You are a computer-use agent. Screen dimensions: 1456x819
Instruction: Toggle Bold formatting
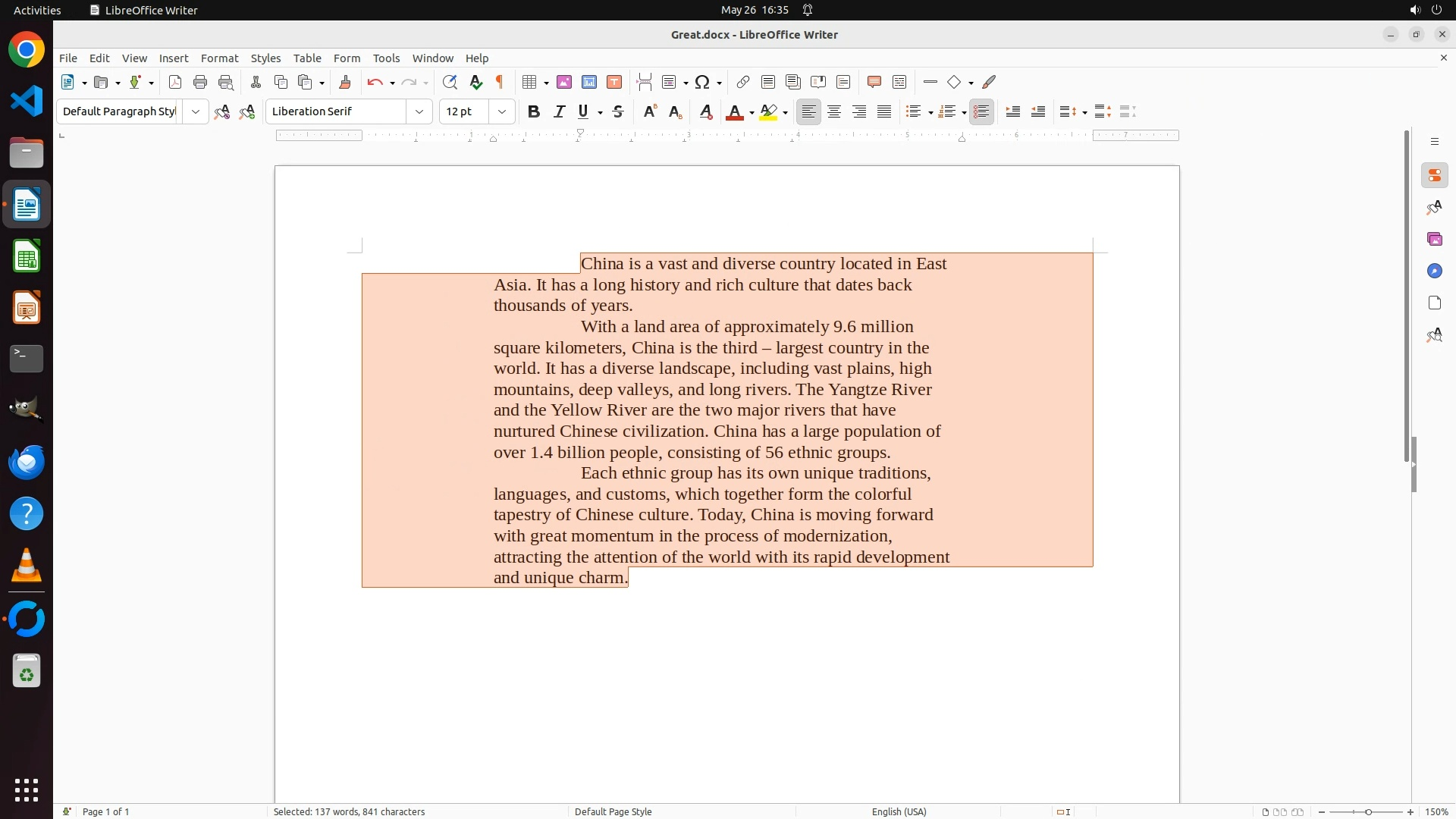click(534, 111)
